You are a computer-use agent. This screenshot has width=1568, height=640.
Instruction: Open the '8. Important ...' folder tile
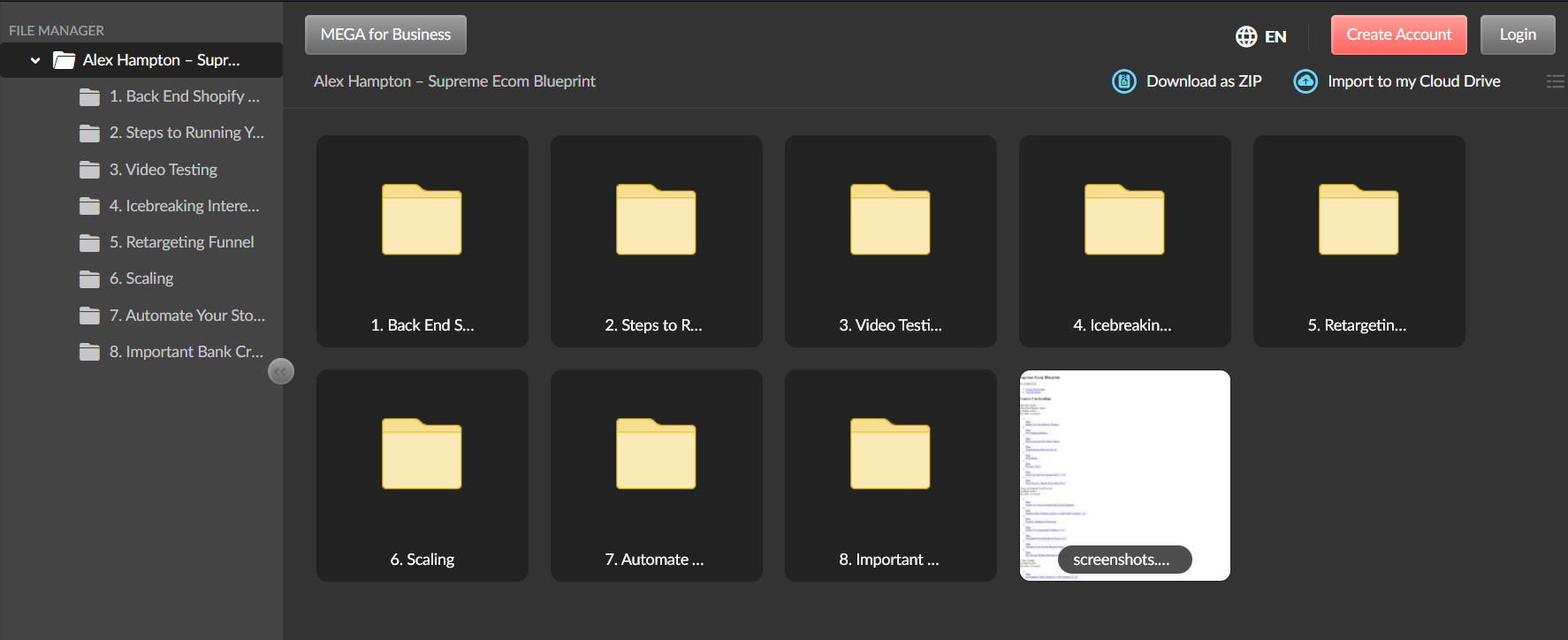click(x=891, y=476)
